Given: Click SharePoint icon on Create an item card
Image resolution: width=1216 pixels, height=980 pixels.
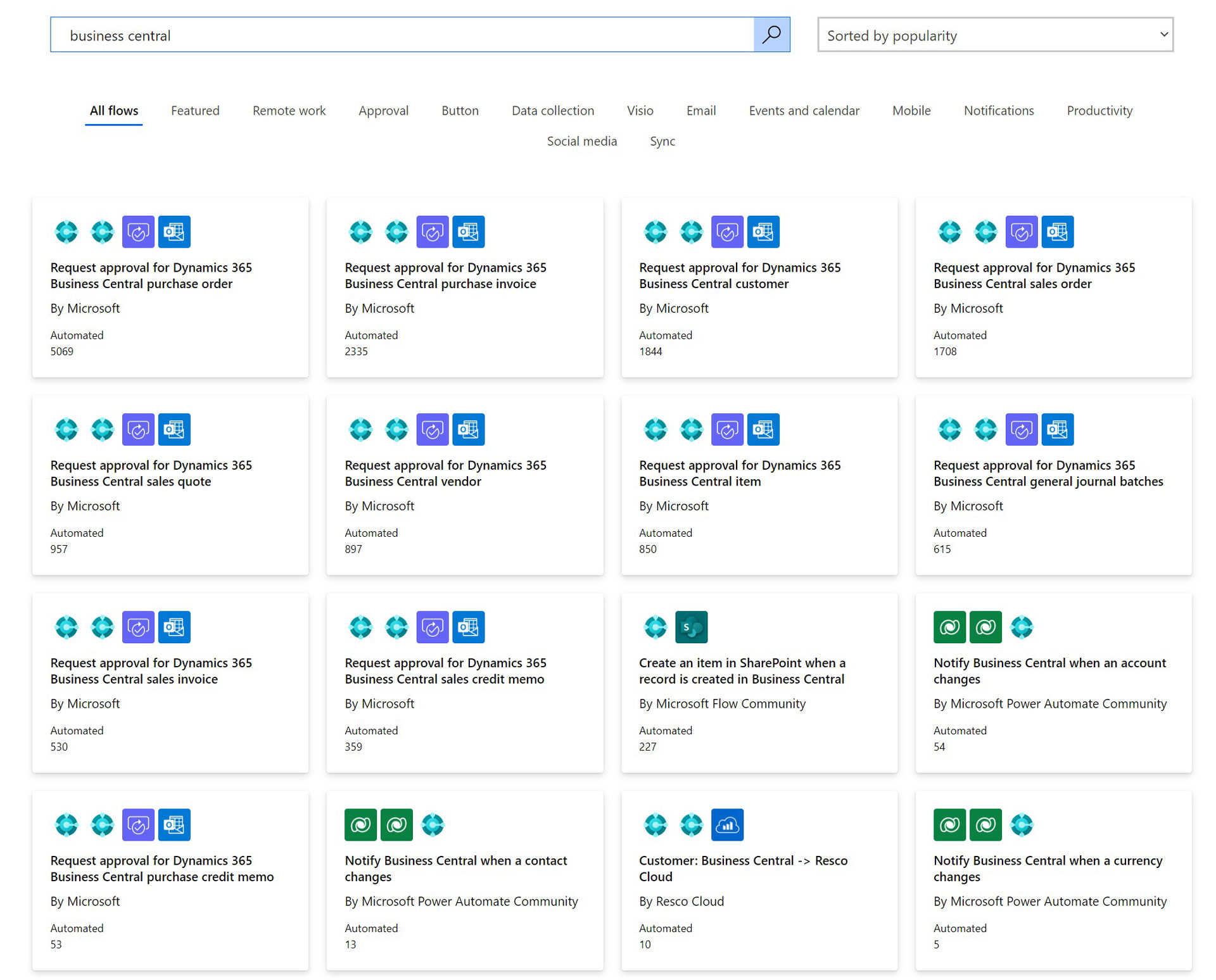Looking at the screenshot, I should pos(692,627).
